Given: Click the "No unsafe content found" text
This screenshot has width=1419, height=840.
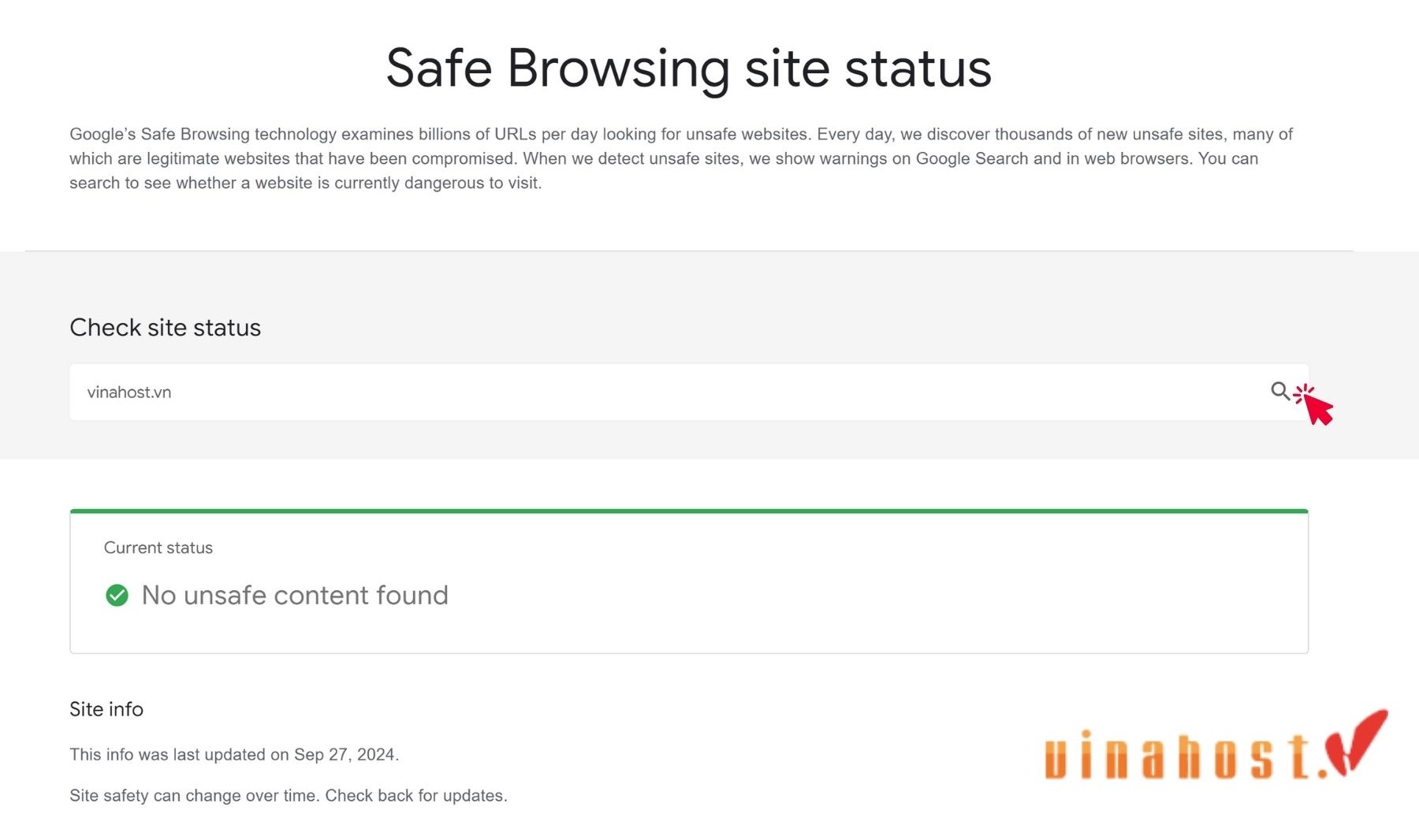Looking at the screenshot, I should [x=295, y=595].
